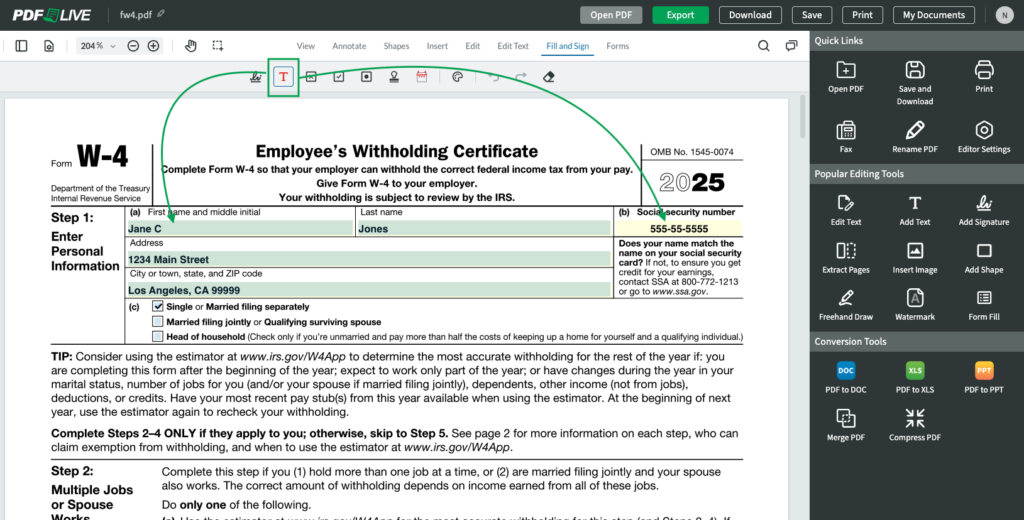Open Merge PDF tool
Screen dimensions: 1024x520
(846, 425)
